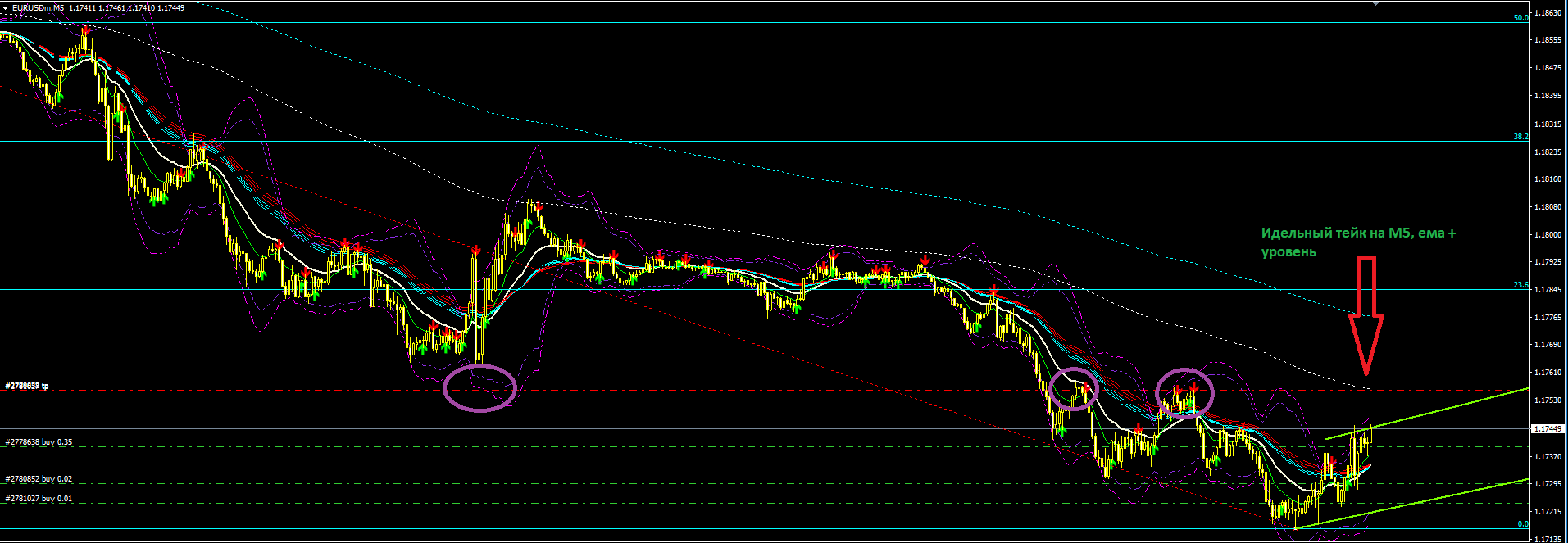Click the 1.17215 price scale value
The height and width of the screenshot is (543, 1568).
coord(1548,512)
